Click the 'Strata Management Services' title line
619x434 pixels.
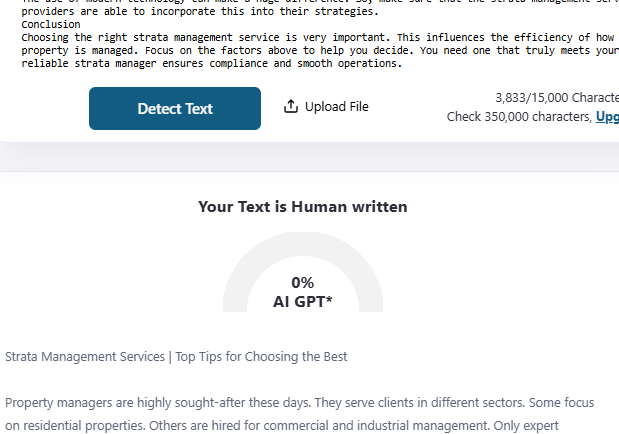(176, 357)
